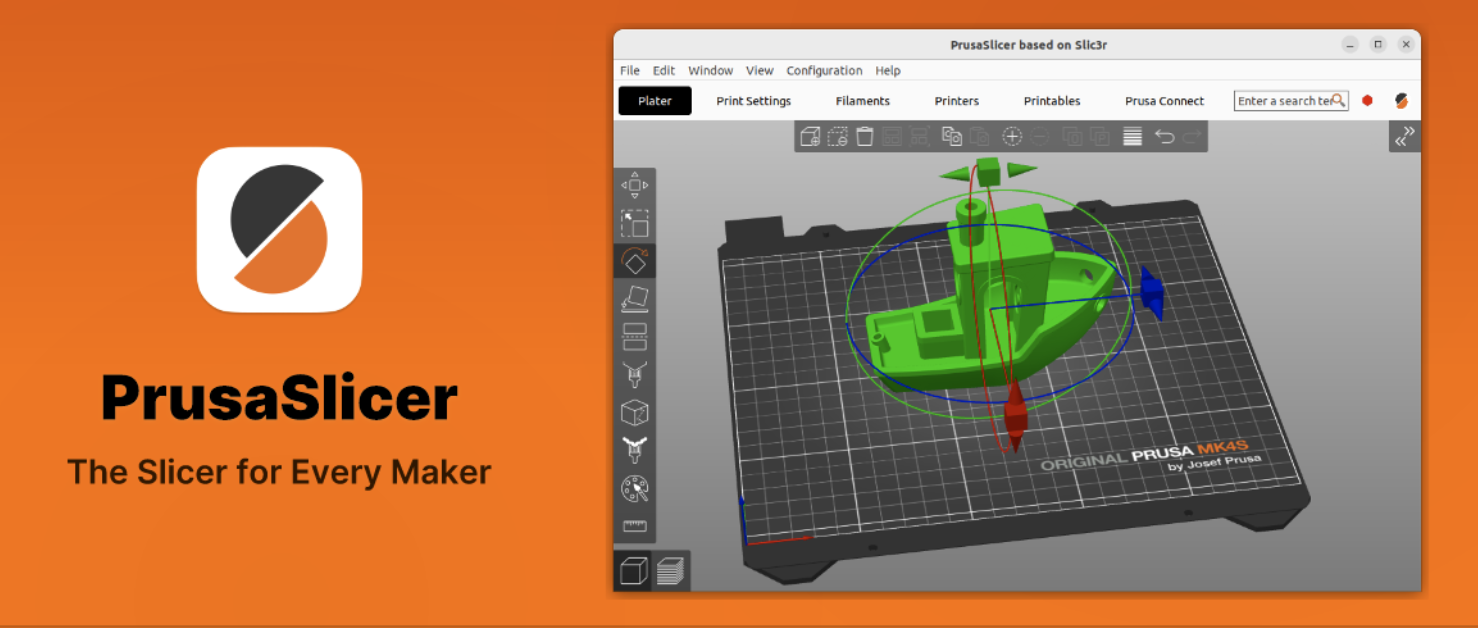Click the green rotation cube gizmo on top
The image size is (1478, 628).
pyautogui.click(x=988, y=171)
